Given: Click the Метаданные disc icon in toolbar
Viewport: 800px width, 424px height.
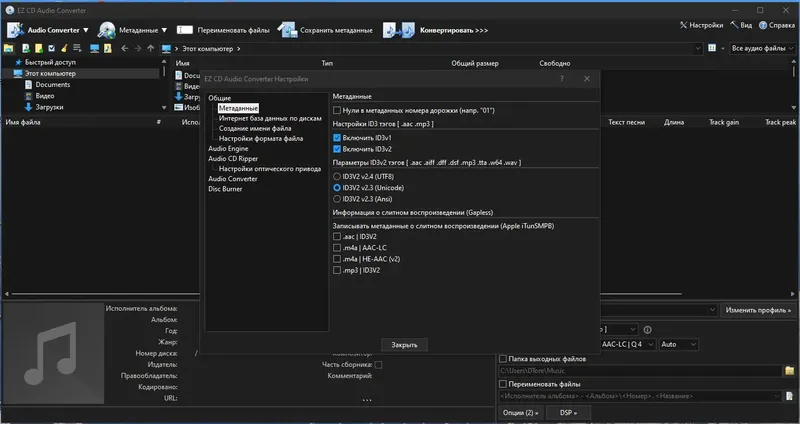Looking at the screenshot, I should pyautogui.click(x=107, y=30).
